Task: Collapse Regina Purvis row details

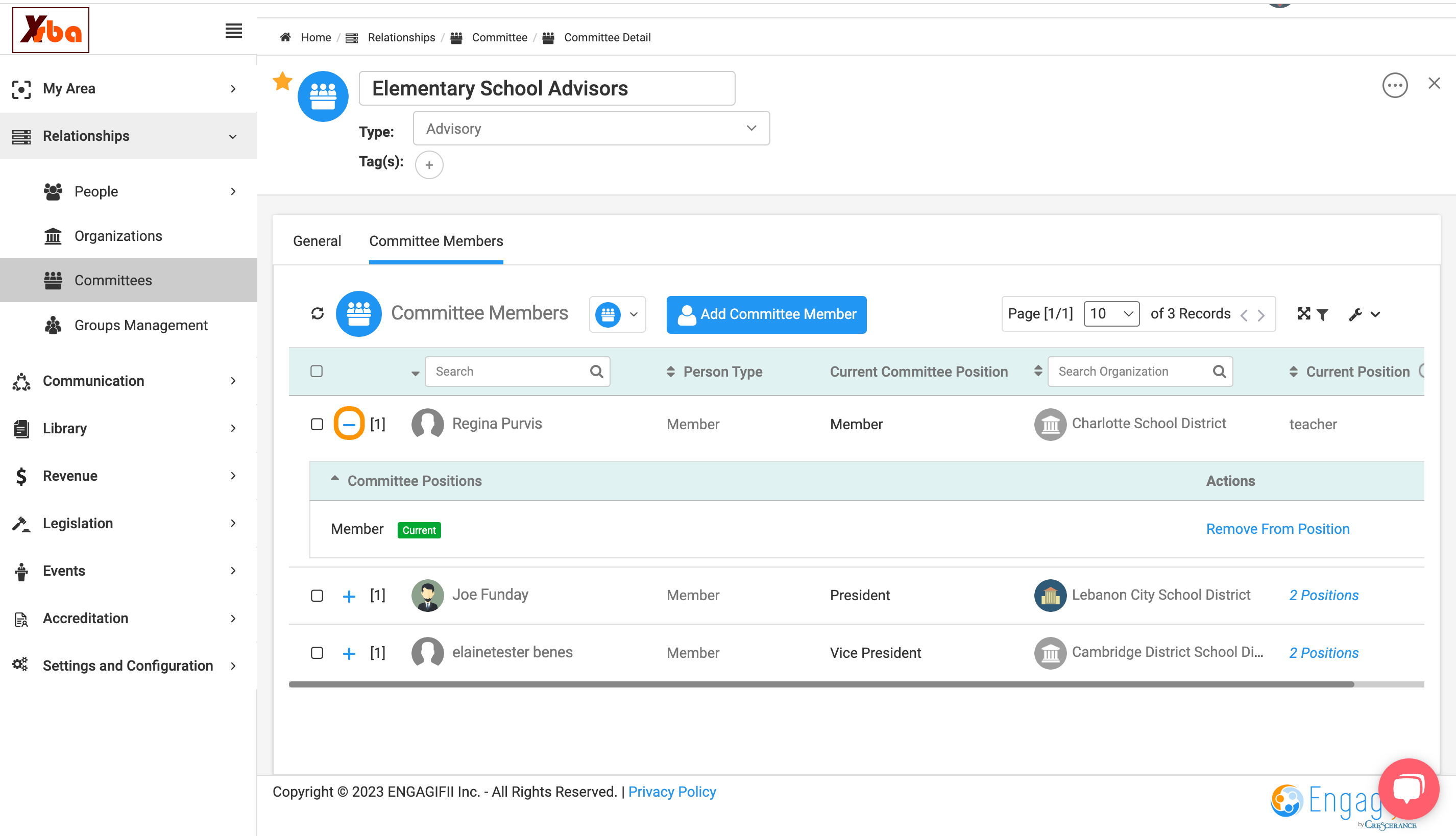Action: tap(349, 424)
